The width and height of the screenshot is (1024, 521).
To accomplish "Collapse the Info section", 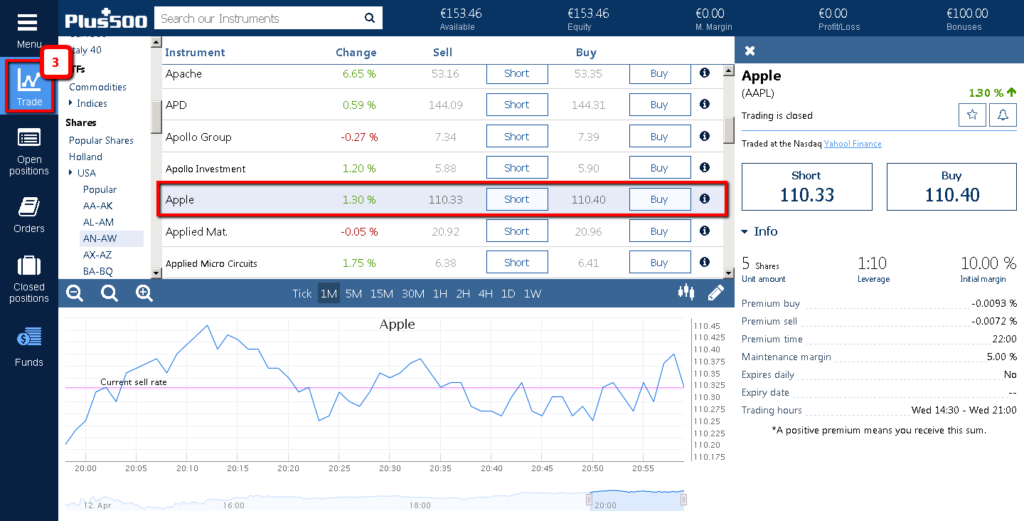I will [x=745, y=231].
